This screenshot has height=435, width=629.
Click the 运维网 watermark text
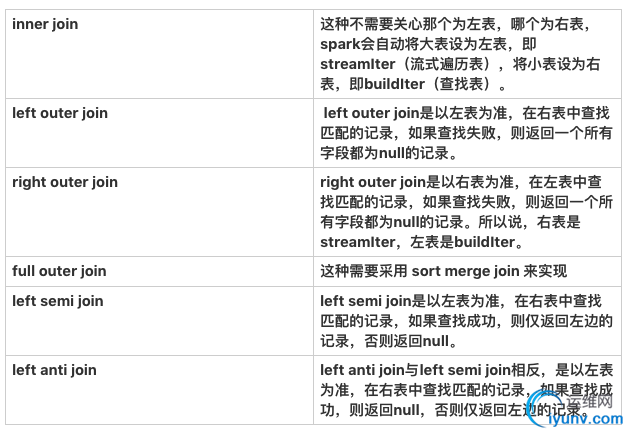click(x=590, y=401)
